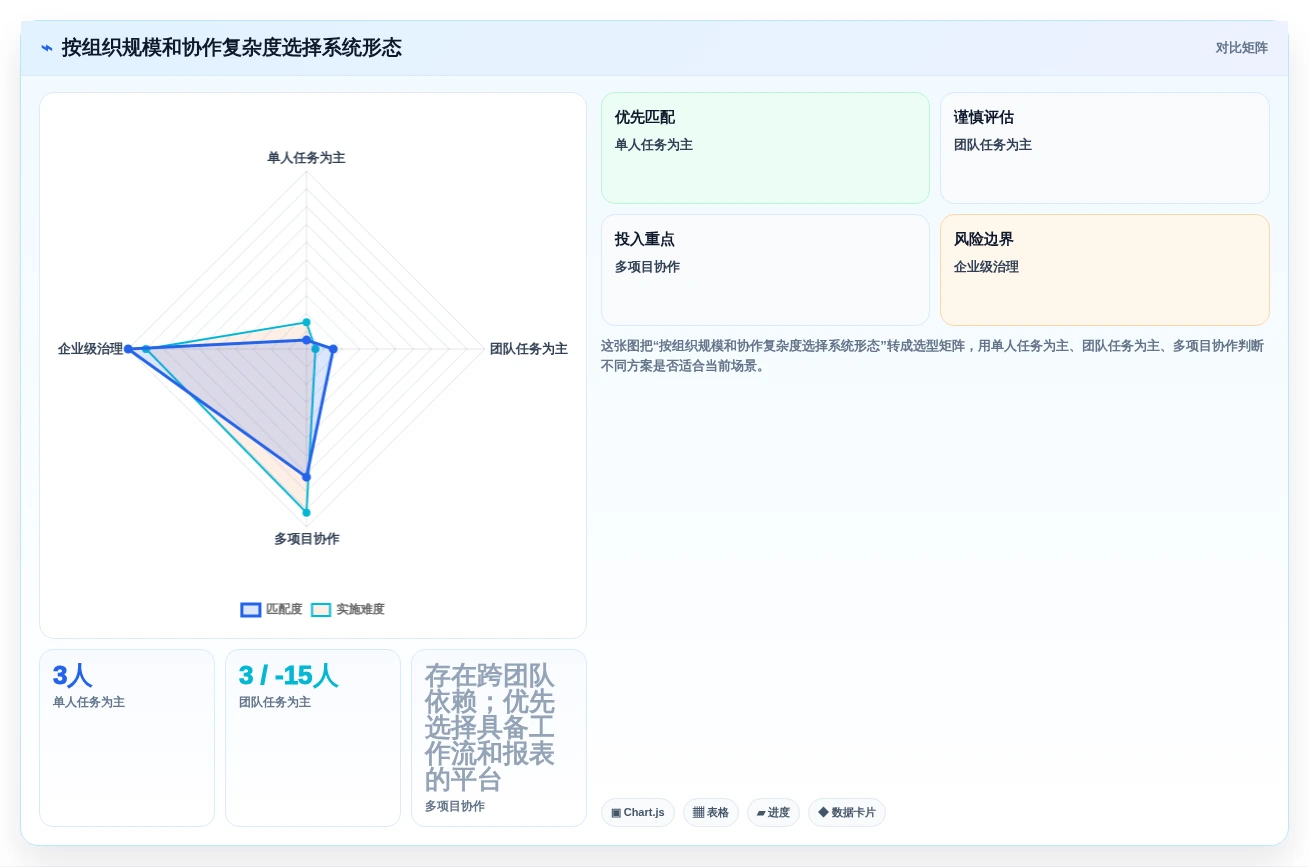This screenshot has height=867, width=1309.
Task: Select the 优先匹配 card
Action: [765, 148]
